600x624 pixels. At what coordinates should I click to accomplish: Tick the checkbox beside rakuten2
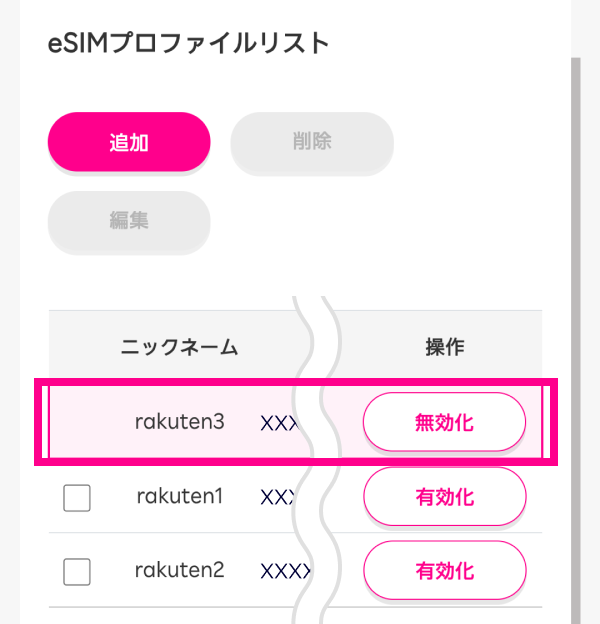(77, 571)
